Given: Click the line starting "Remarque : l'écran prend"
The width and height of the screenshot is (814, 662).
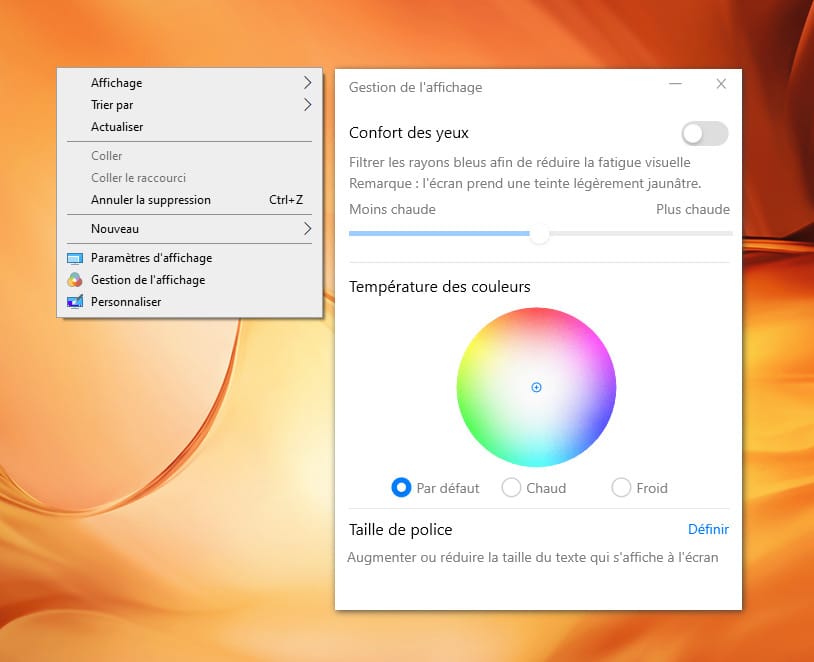Looking at the screenshot, I should tap(525, 183).
